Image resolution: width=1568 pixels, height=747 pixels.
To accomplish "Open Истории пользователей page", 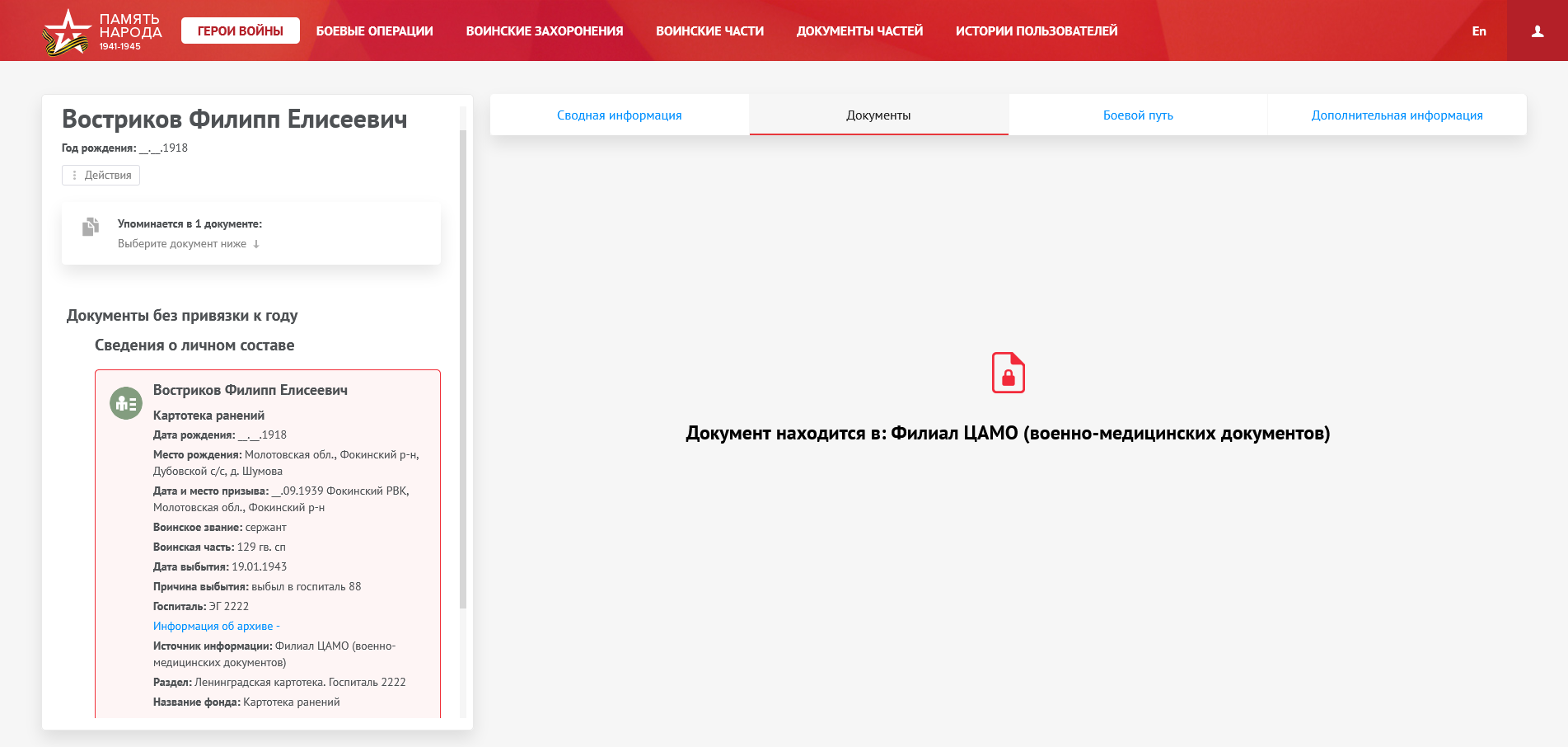I will [x=1036, y=31].
